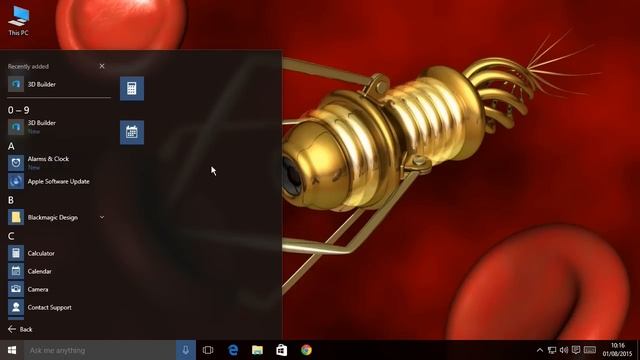Viewport: 640px width, 360px height.
Task: Open the touch keyboard
Action: tap(590, 350)
